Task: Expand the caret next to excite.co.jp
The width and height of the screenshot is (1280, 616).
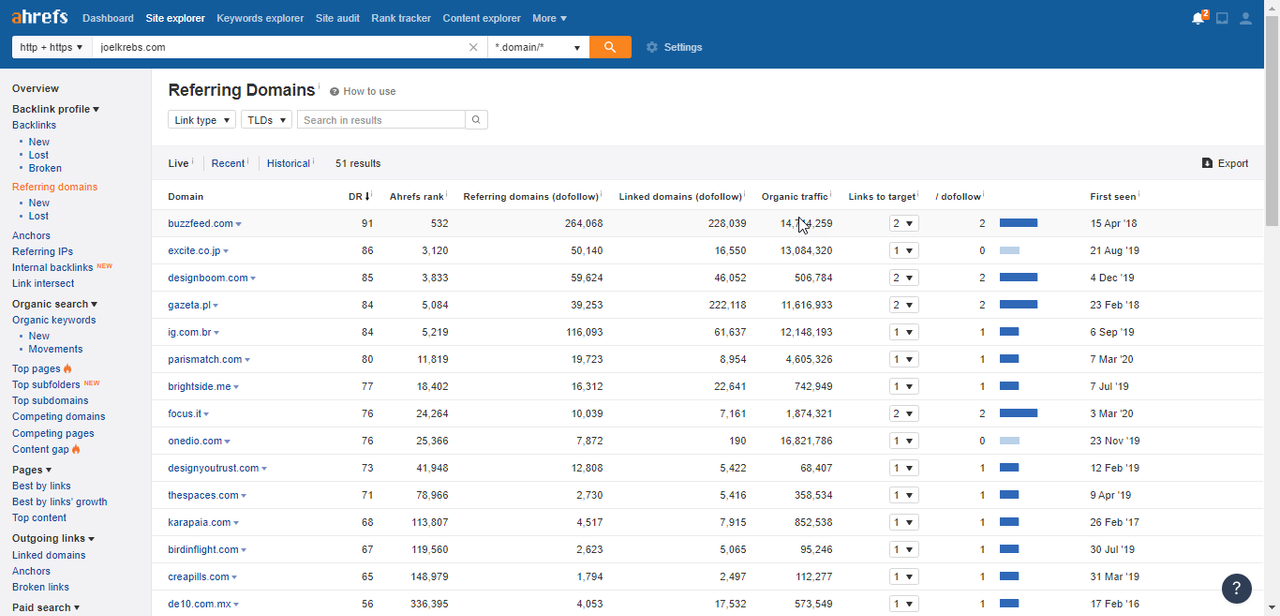Action: [x=226, y=251]
